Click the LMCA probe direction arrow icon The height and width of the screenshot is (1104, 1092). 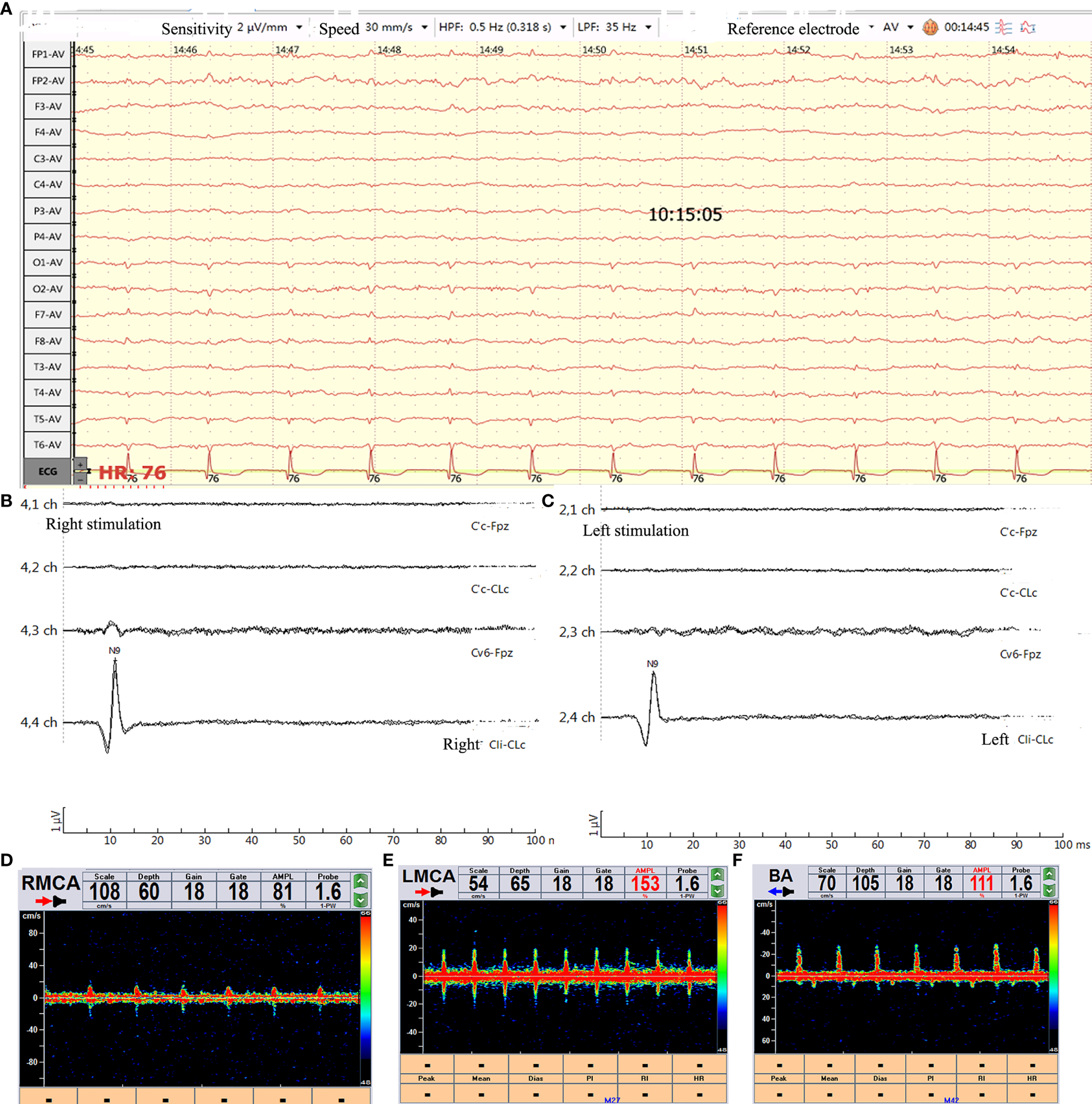pos(430,892)
